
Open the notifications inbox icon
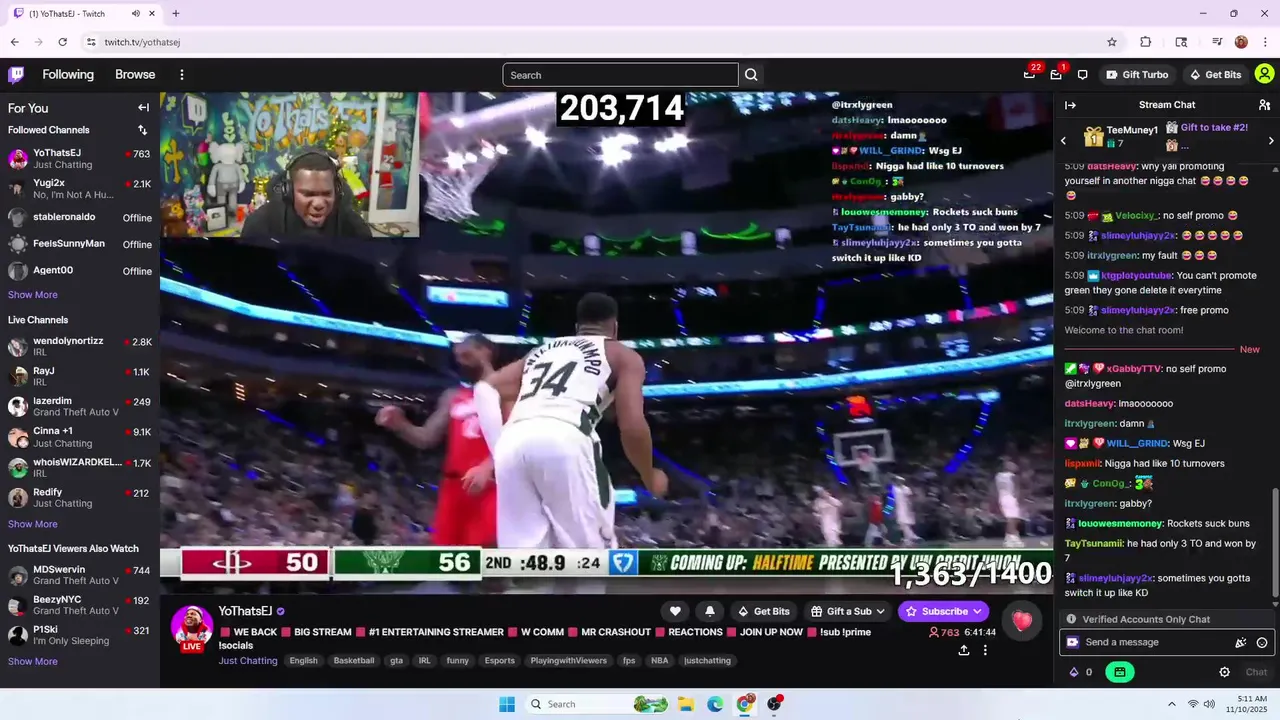1056,75
